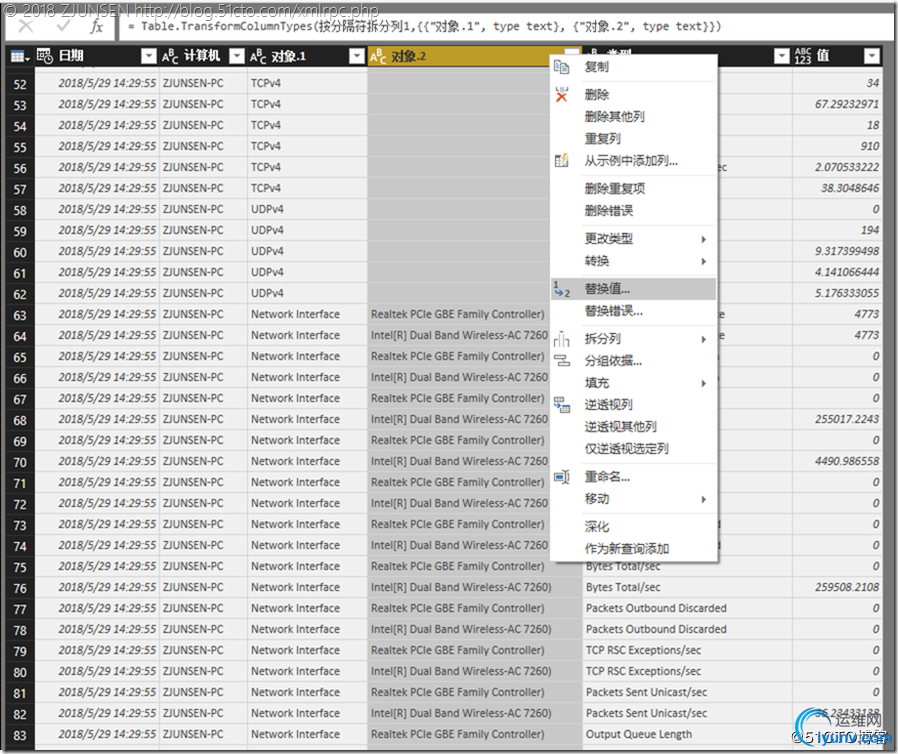Viewport: 898px width, 754px height.
Task: Open the table options icon in header corner
Action: tap(20, 56)
